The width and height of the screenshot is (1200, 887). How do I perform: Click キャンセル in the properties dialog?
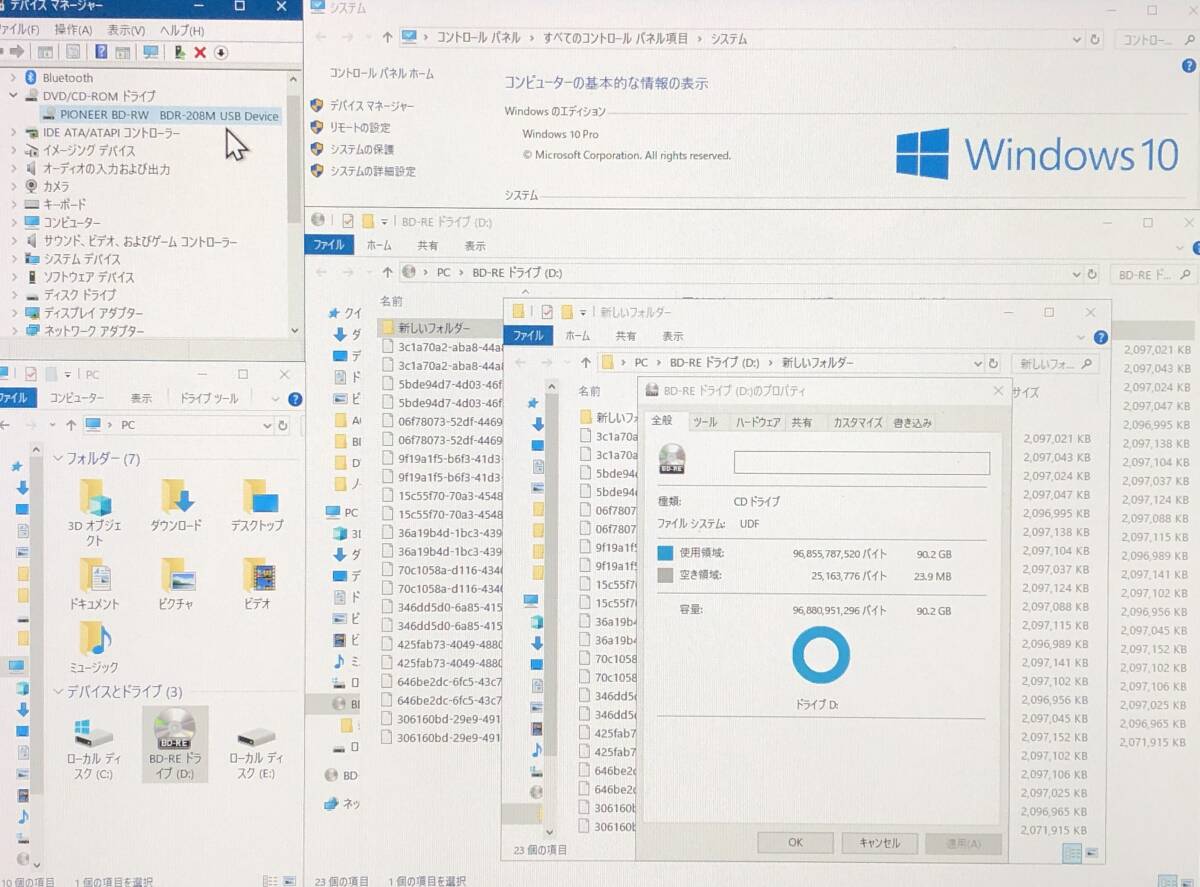(879, 842)
